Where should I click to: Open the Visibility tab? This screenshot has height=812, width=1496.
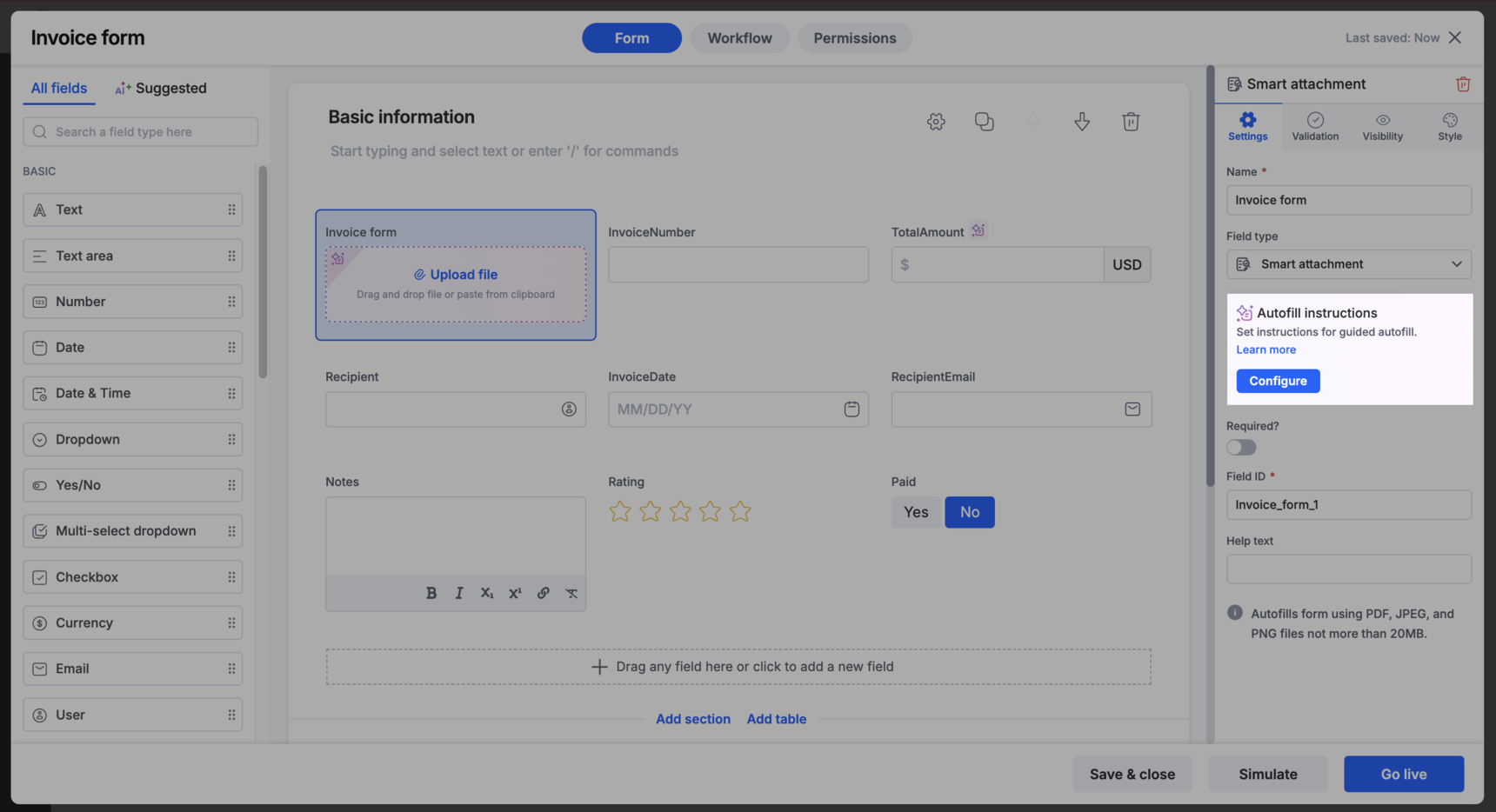pyautogui.click(x=1383, y=126)
